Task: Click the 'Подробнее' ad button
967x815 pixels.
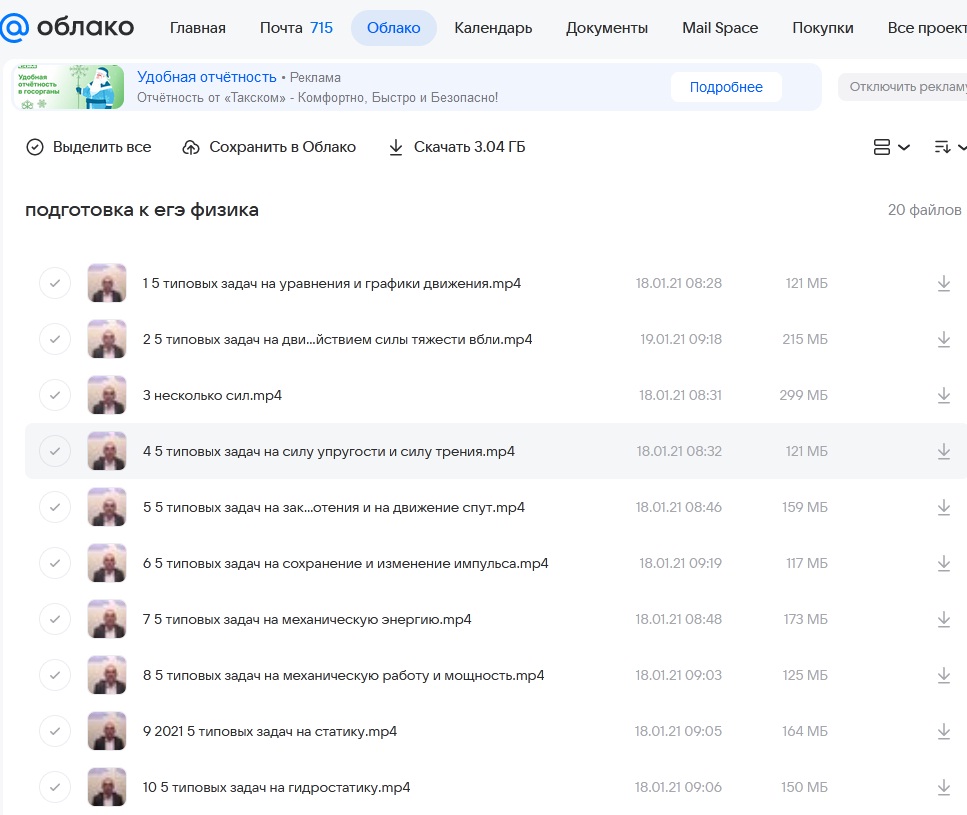Action: pos(726,87)
